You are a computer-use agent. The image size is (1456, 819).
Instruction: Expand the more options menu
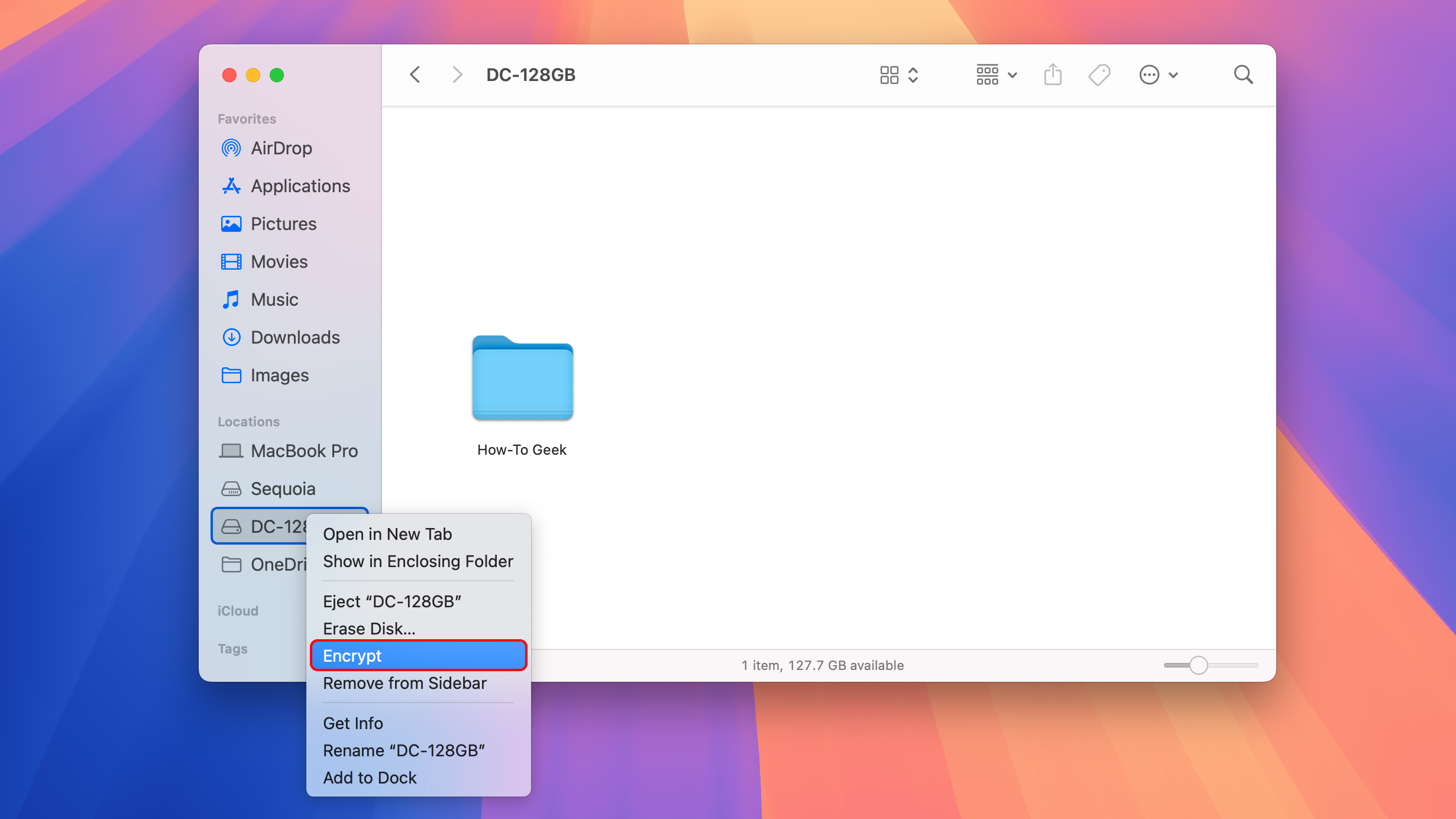[x=1158, y=74]
